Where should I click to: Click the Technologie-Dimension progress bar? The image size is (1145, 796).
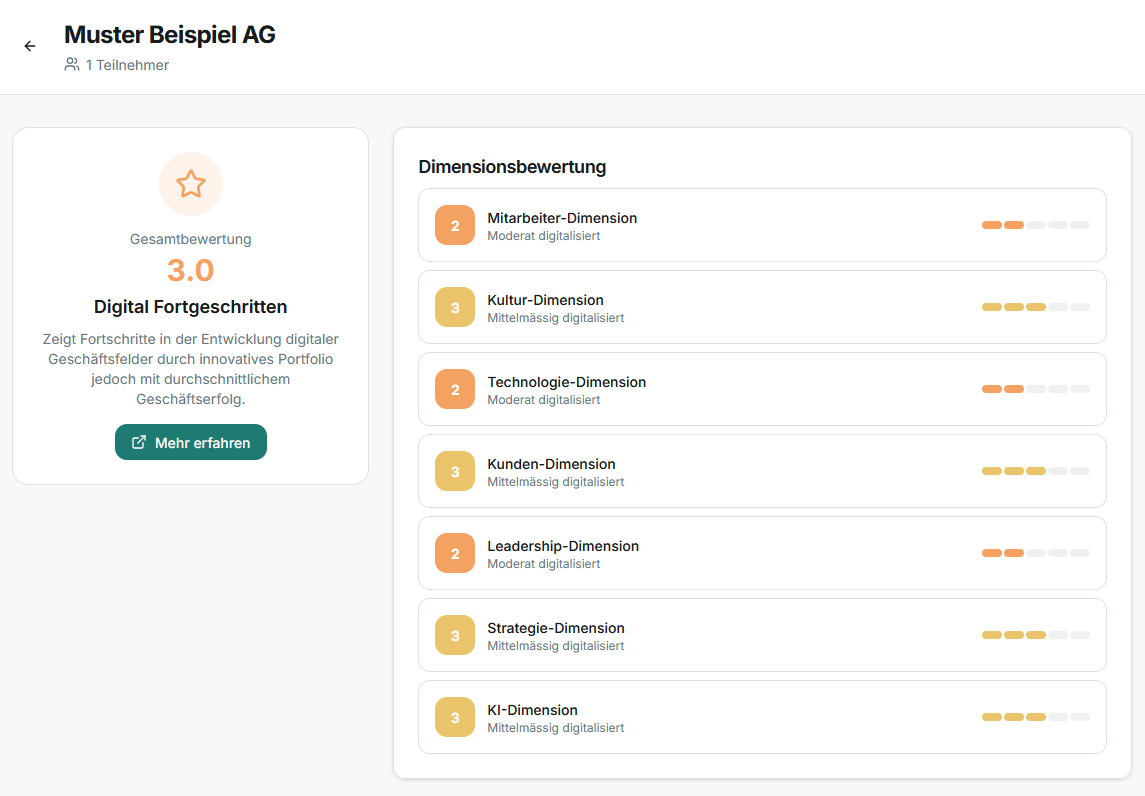[1035, 389]
